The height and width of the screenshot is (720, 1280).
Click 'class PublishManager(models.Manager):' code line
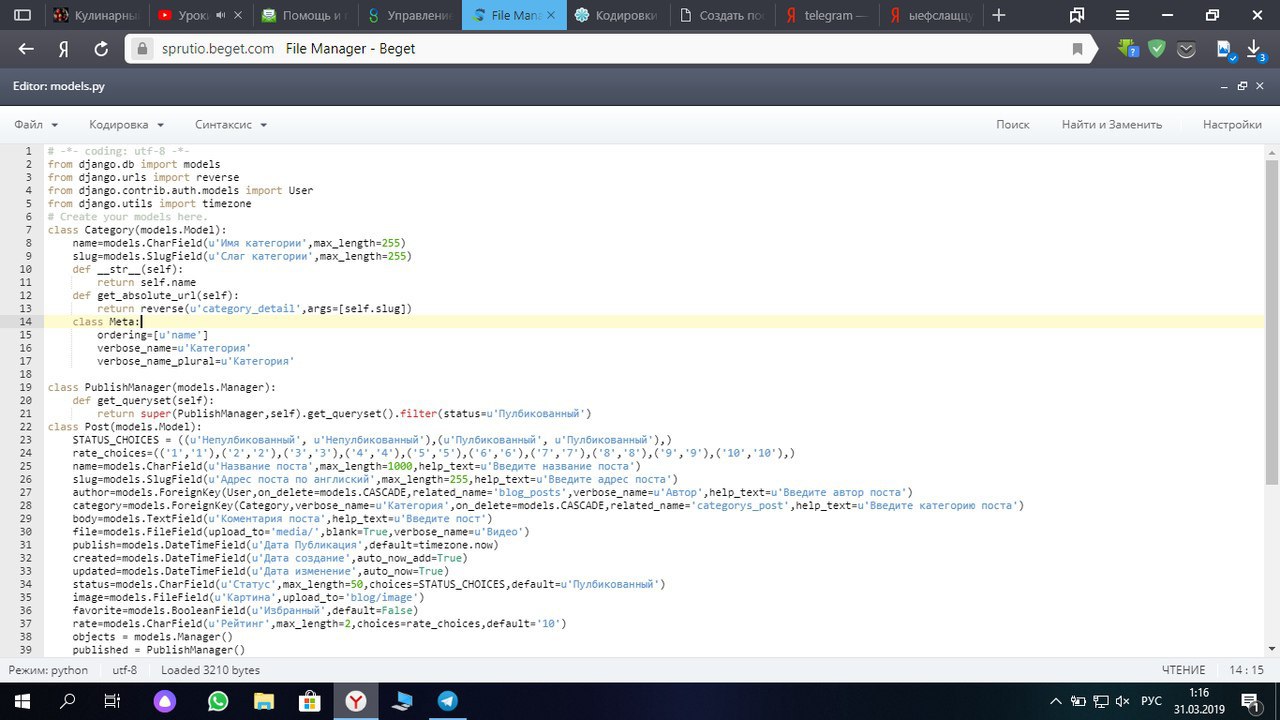pos(162,387)
